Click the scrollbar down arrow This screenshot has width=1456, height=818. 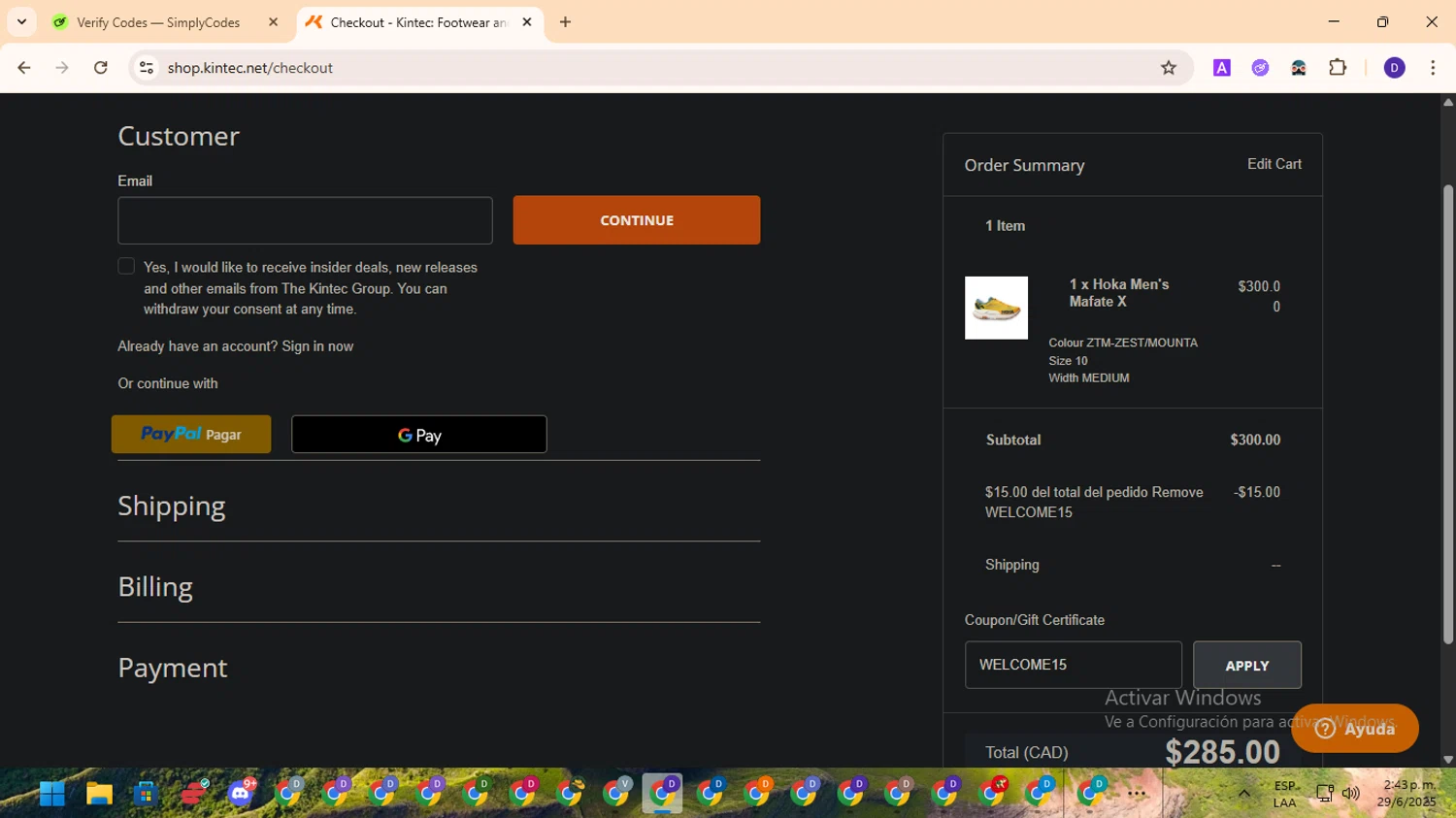tap(1448, 760)
